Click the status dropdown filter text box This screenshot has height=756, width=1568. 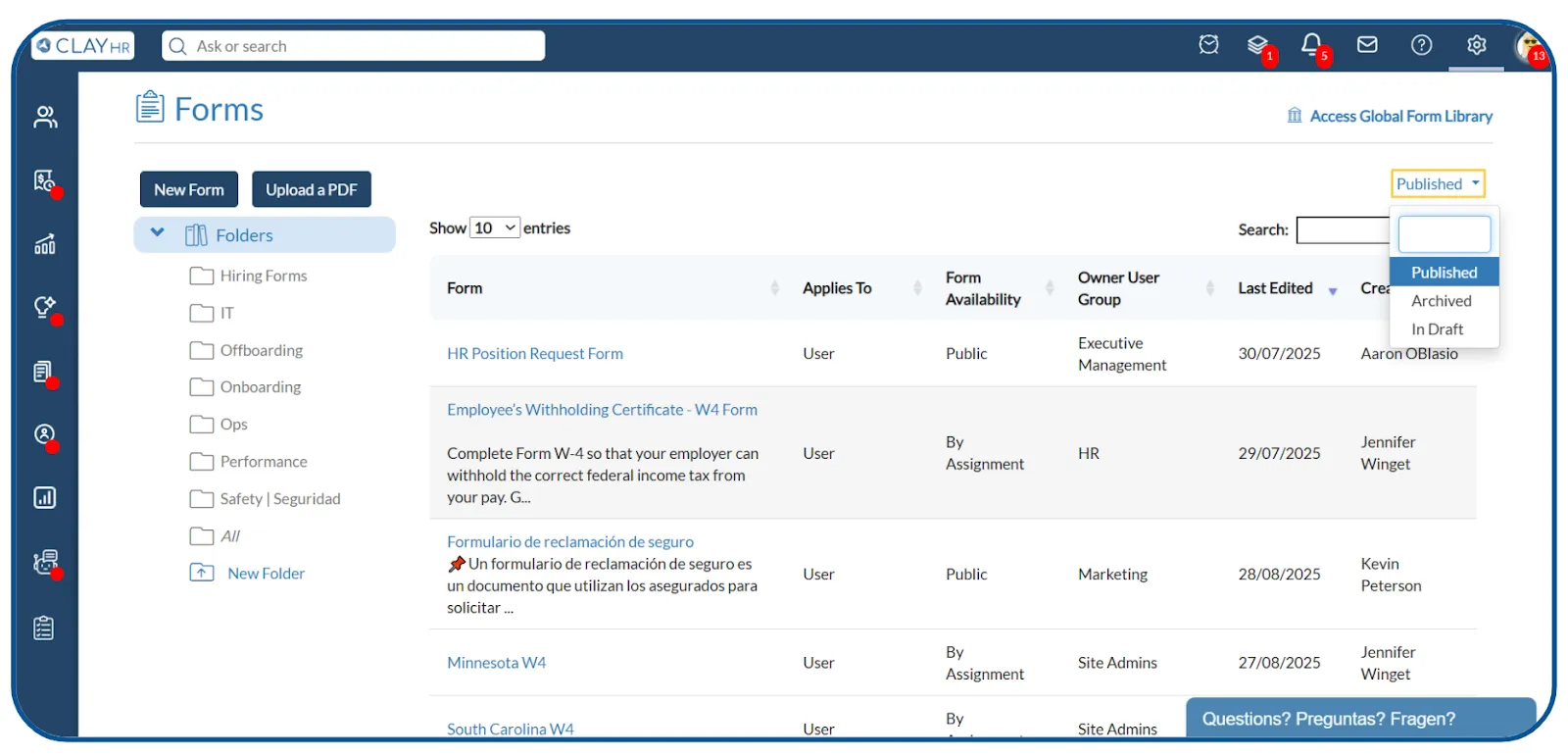tap(1445, 234)
